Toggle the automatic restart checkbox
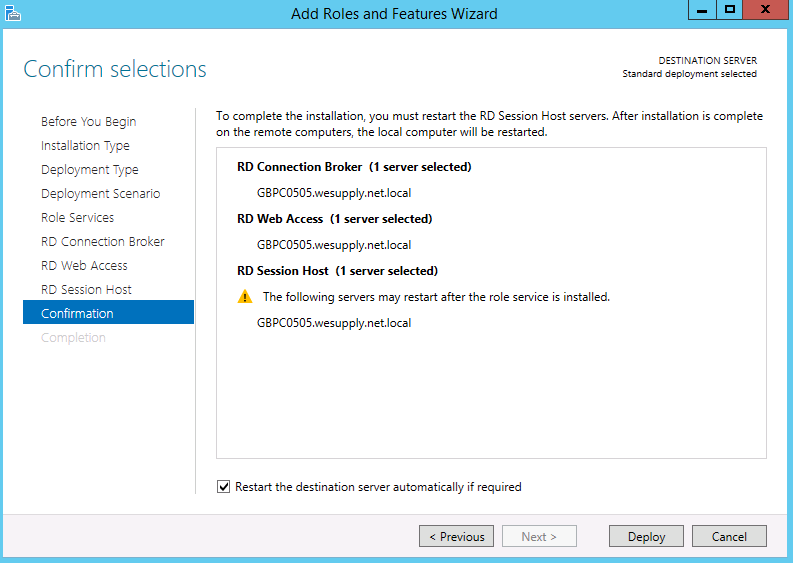This screenshot has width=793, height=563. tap(224, 487)
